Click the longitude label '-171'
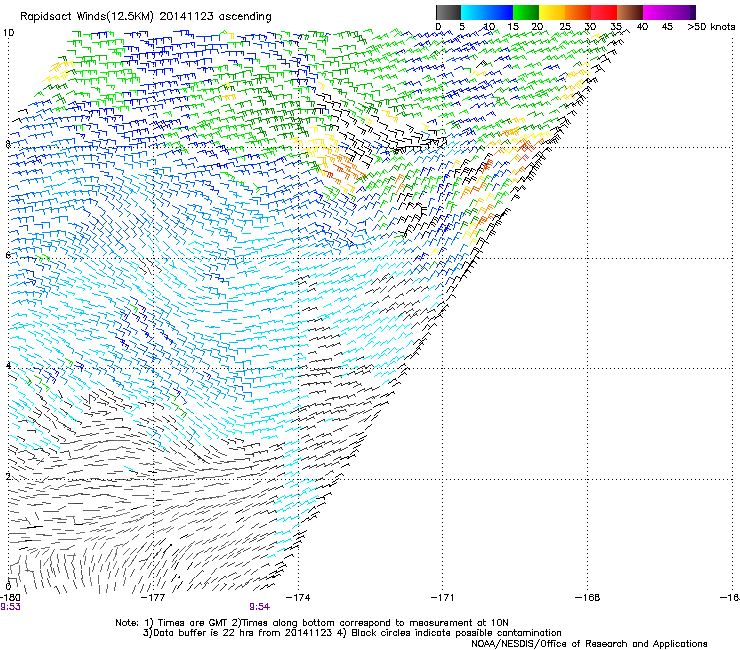Viewport: 740px width, 650px height. (x=442, y=597)
